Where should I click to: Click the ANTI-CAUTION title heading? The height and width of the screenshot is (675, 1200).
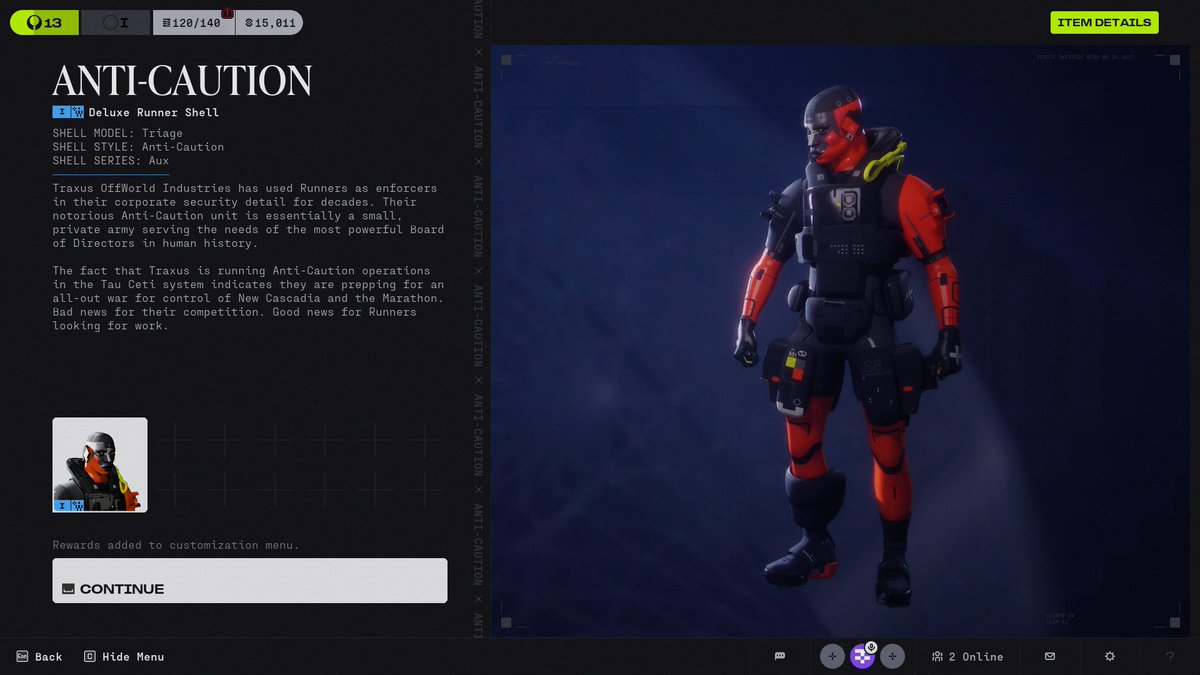pos(182,81)
